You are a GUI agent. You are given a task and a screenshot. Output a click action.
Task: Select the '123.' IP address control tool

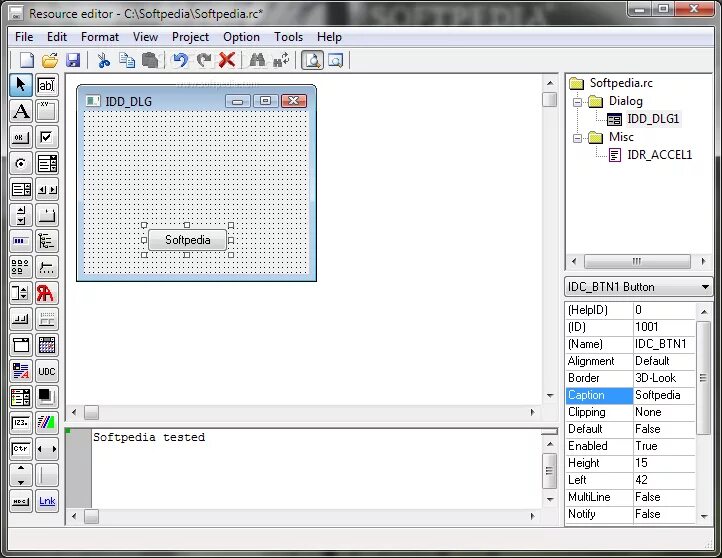point(21,423)
